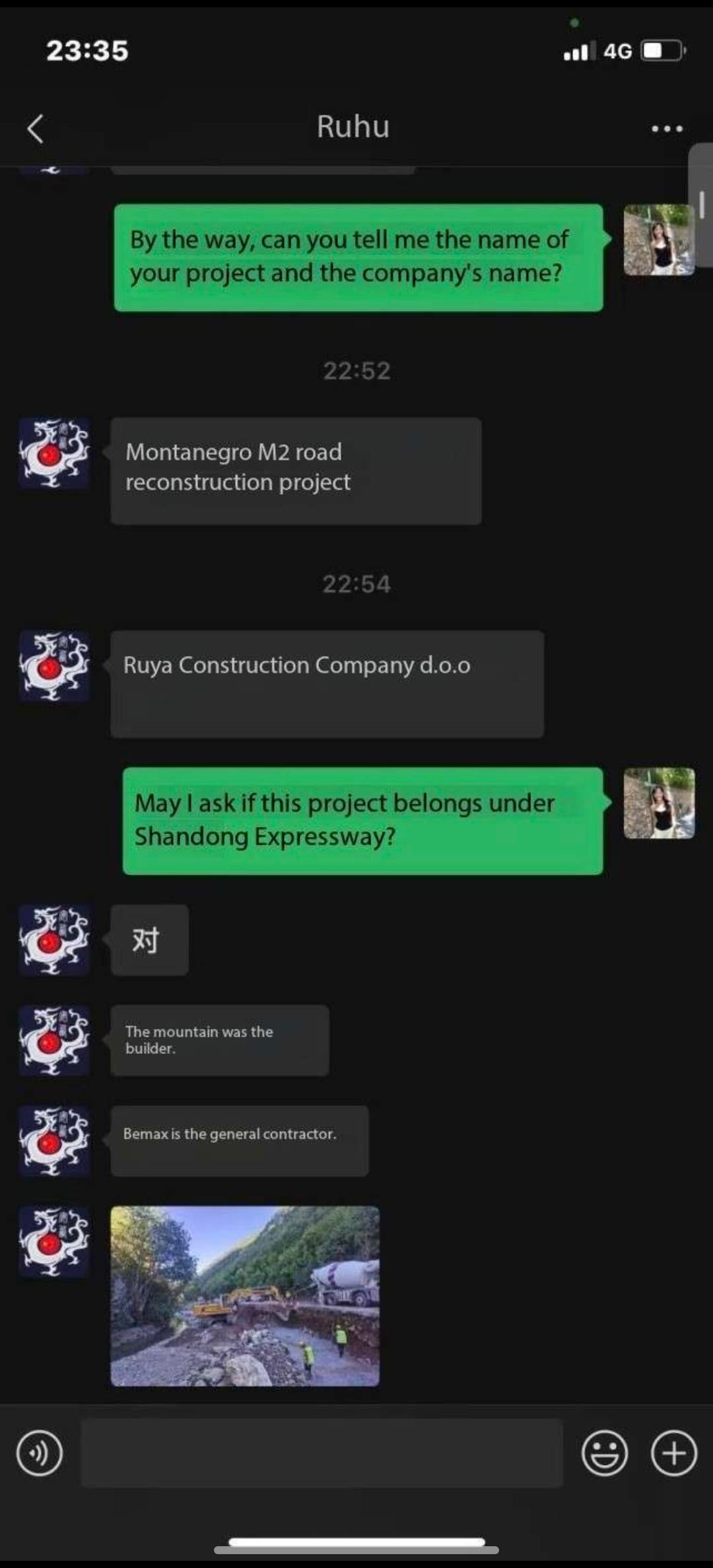Tap the green 'May I ask if this project' bubble

click(363, 821)
